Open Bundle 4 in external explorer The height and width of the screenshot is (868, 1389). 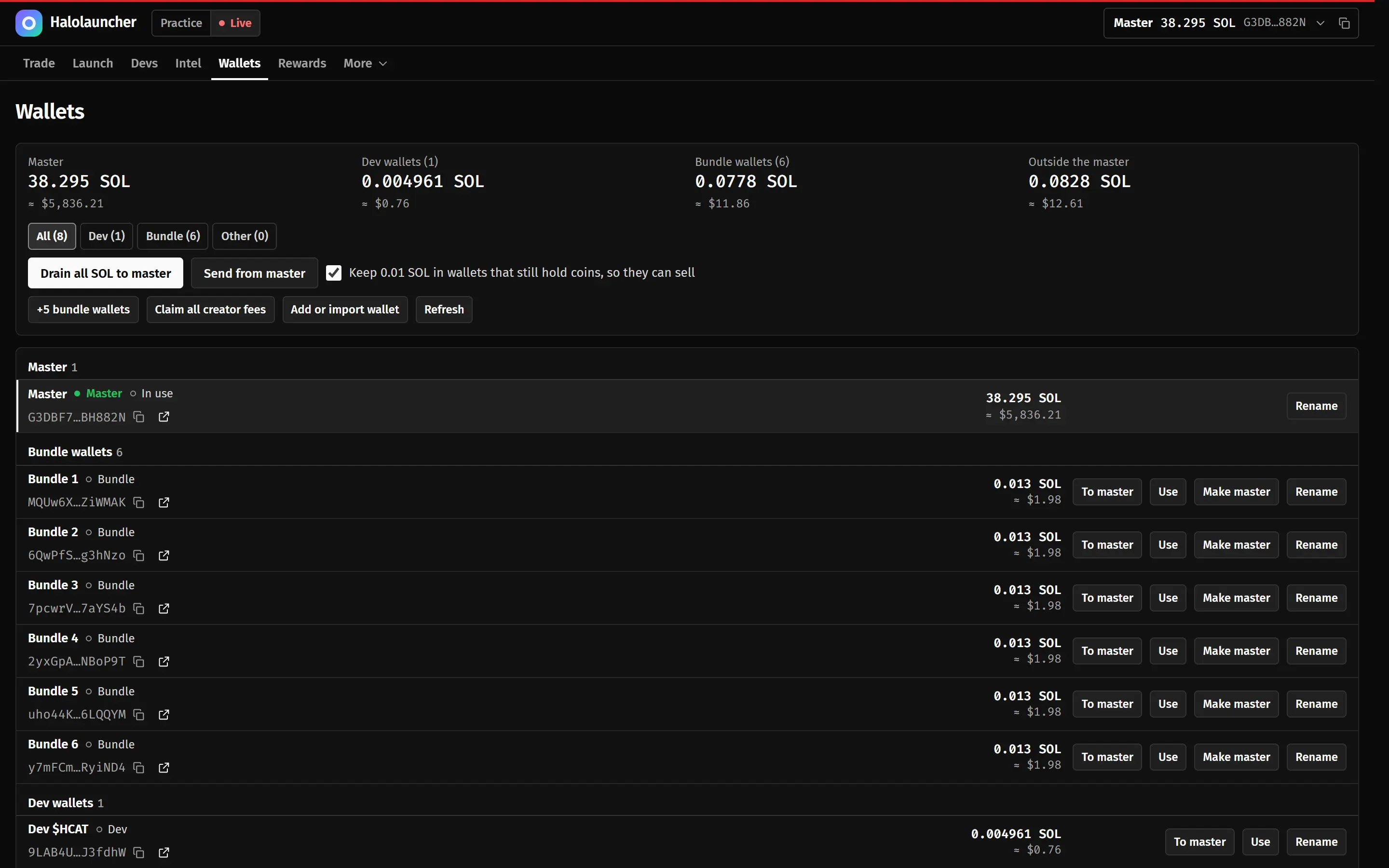(163, 661)
